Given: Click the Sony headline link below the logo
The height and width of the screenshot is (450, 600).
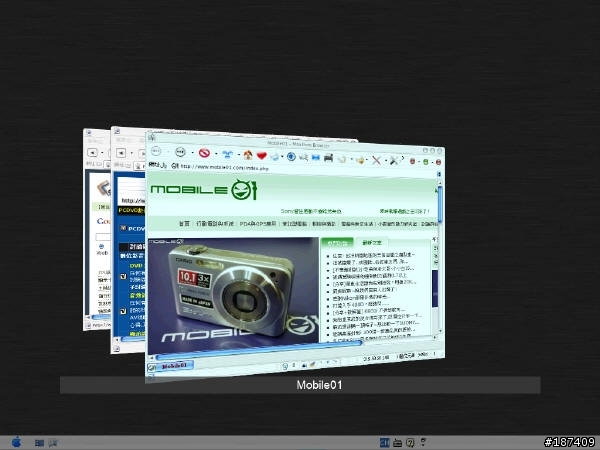Looking at the screenshot, I should (x=311, y=211).
